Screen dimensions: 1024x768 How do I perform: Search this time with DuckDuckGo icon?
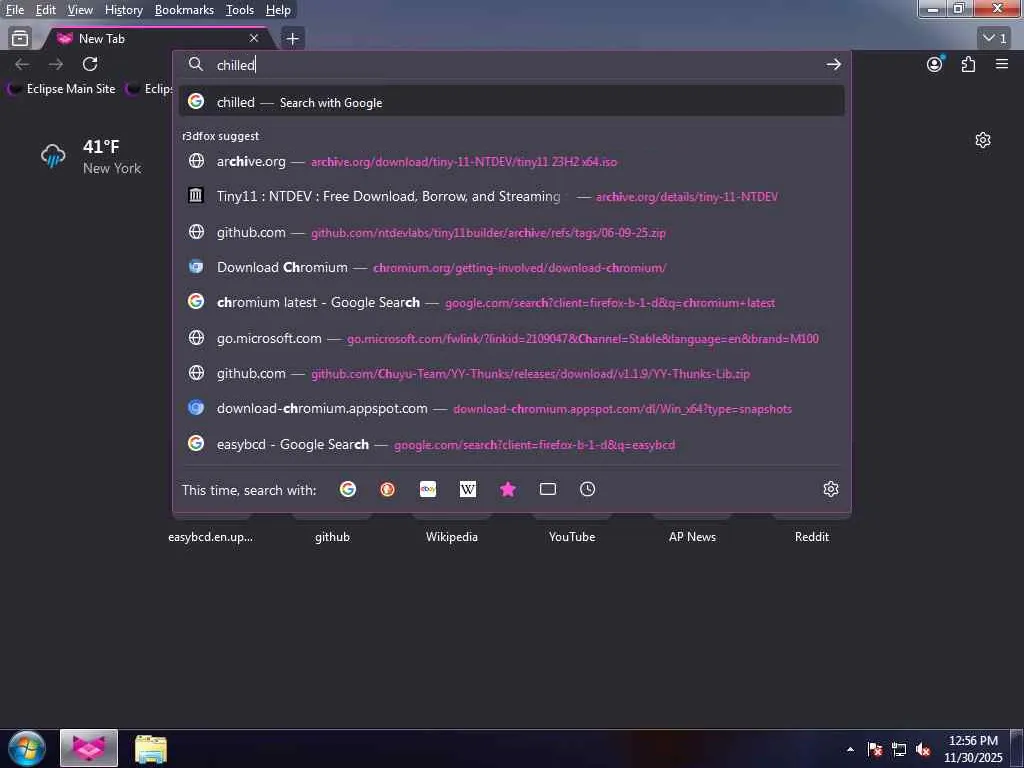click(388, 489)
